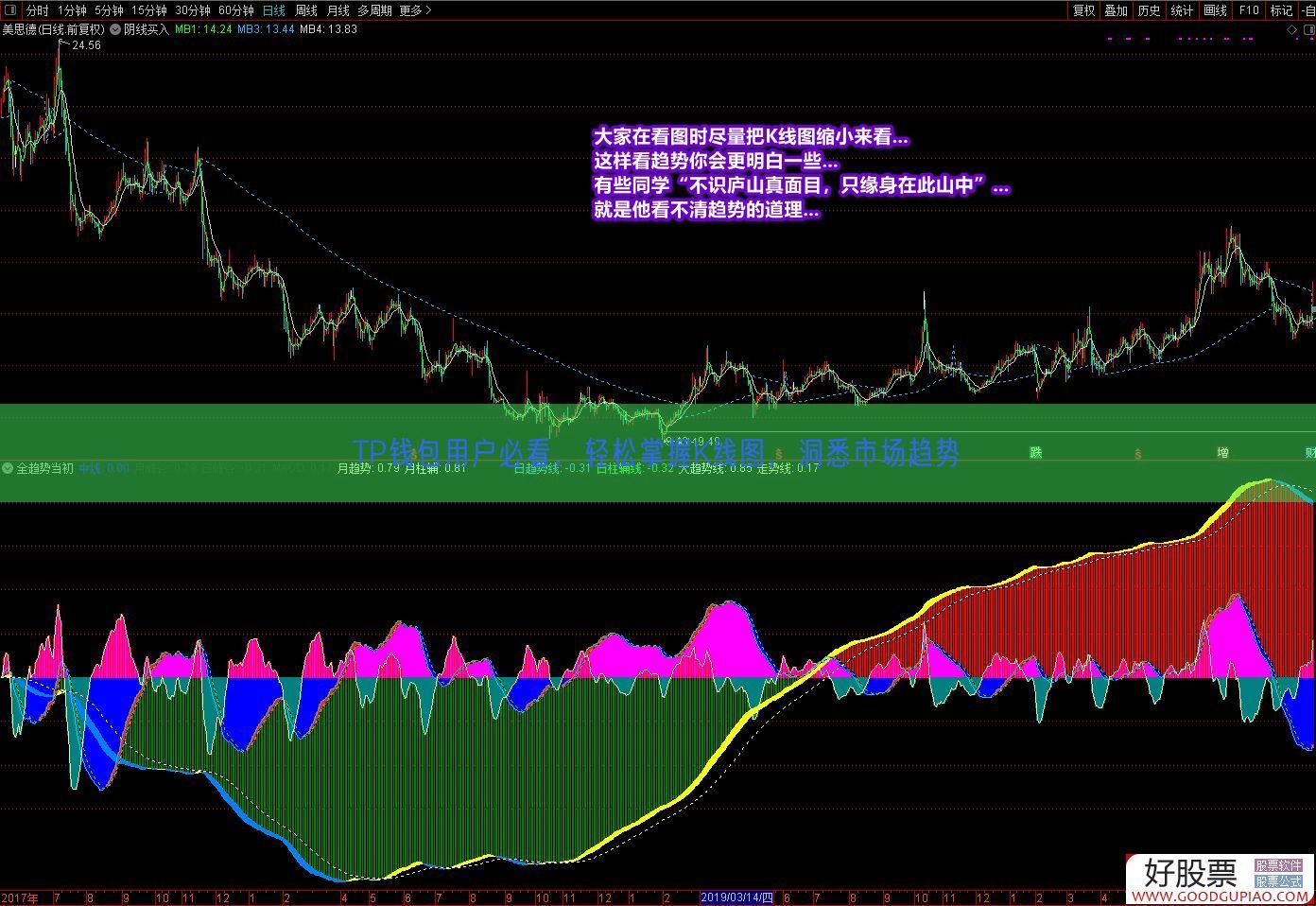This screenshot has width=1316, height=906.
Task: Click the 月趋势: 0.79 value
Action: (x=369, y=468)
